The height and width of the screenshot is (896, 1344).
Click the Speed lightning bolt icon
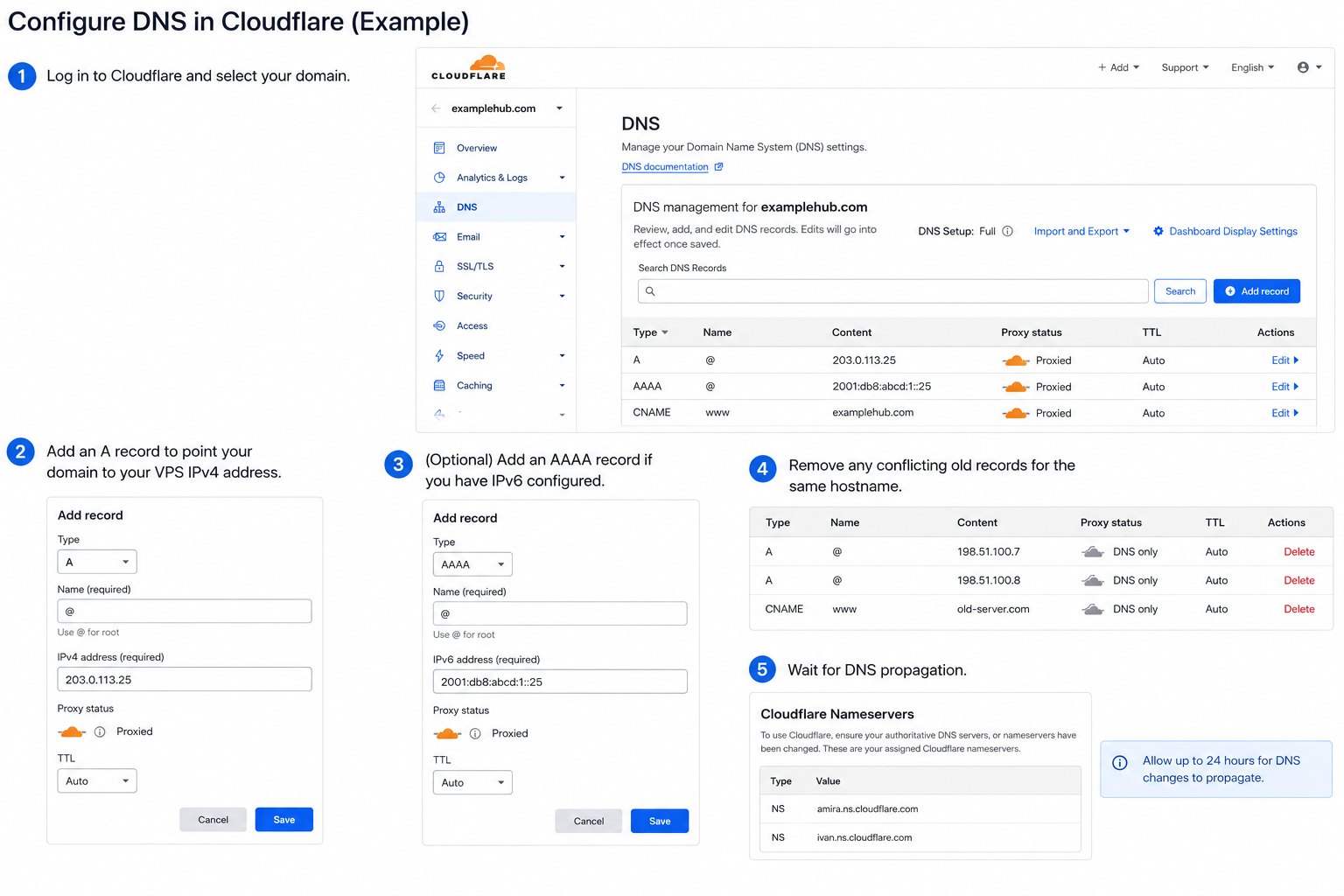click(x=439, y=355)
